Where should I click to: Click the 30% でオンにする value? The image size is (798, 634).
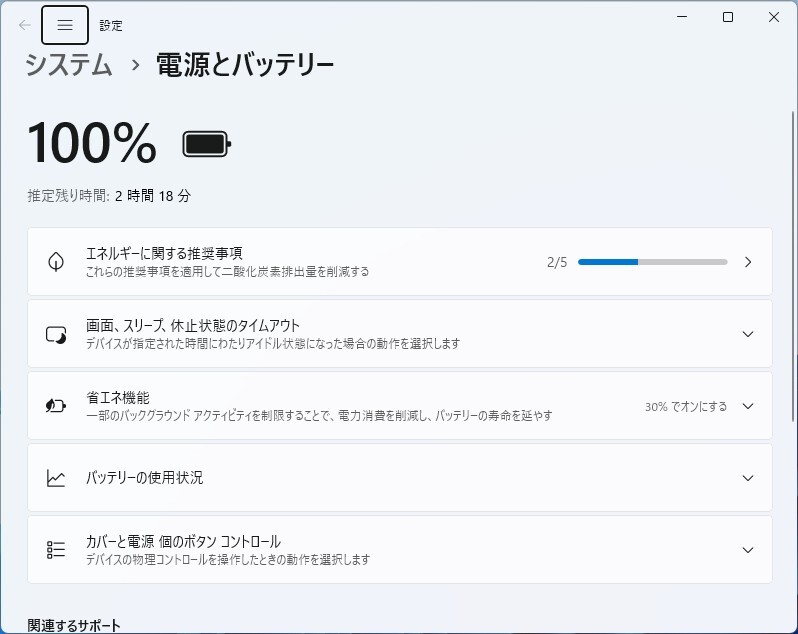686,407
